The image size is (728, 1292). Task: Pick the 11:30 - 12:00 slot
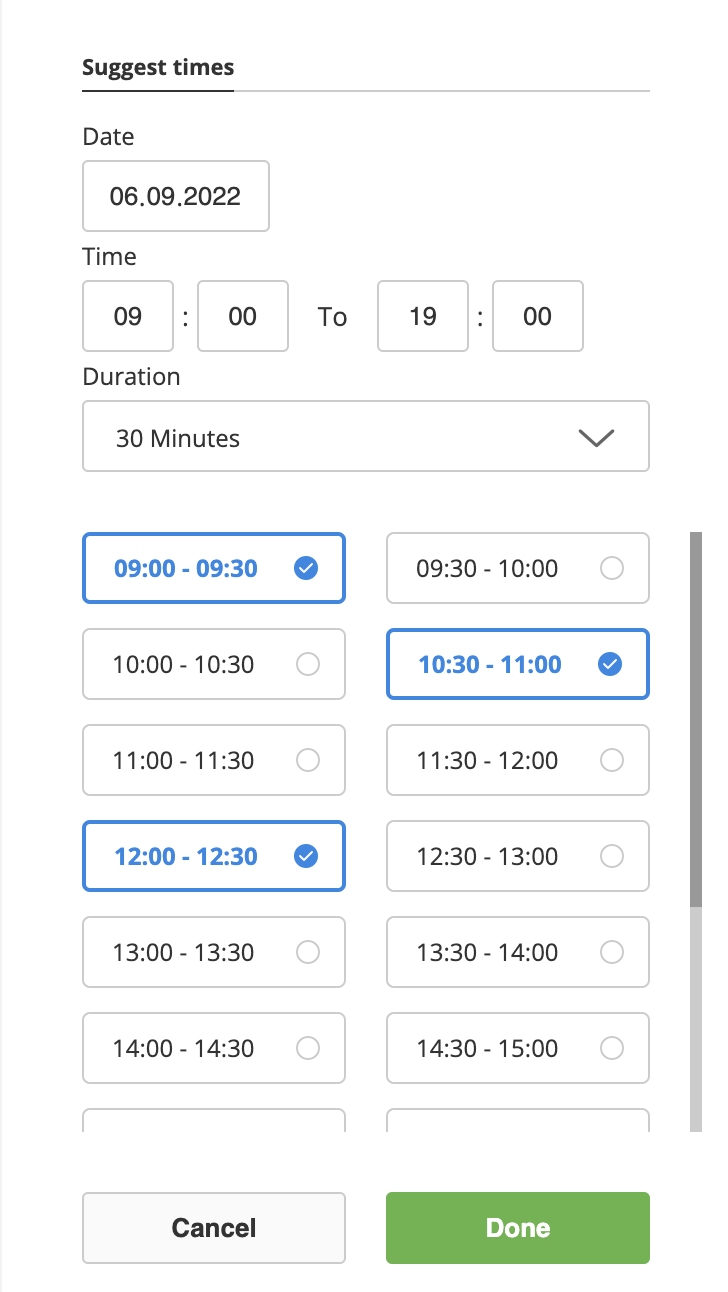click(x=517, y=760)
